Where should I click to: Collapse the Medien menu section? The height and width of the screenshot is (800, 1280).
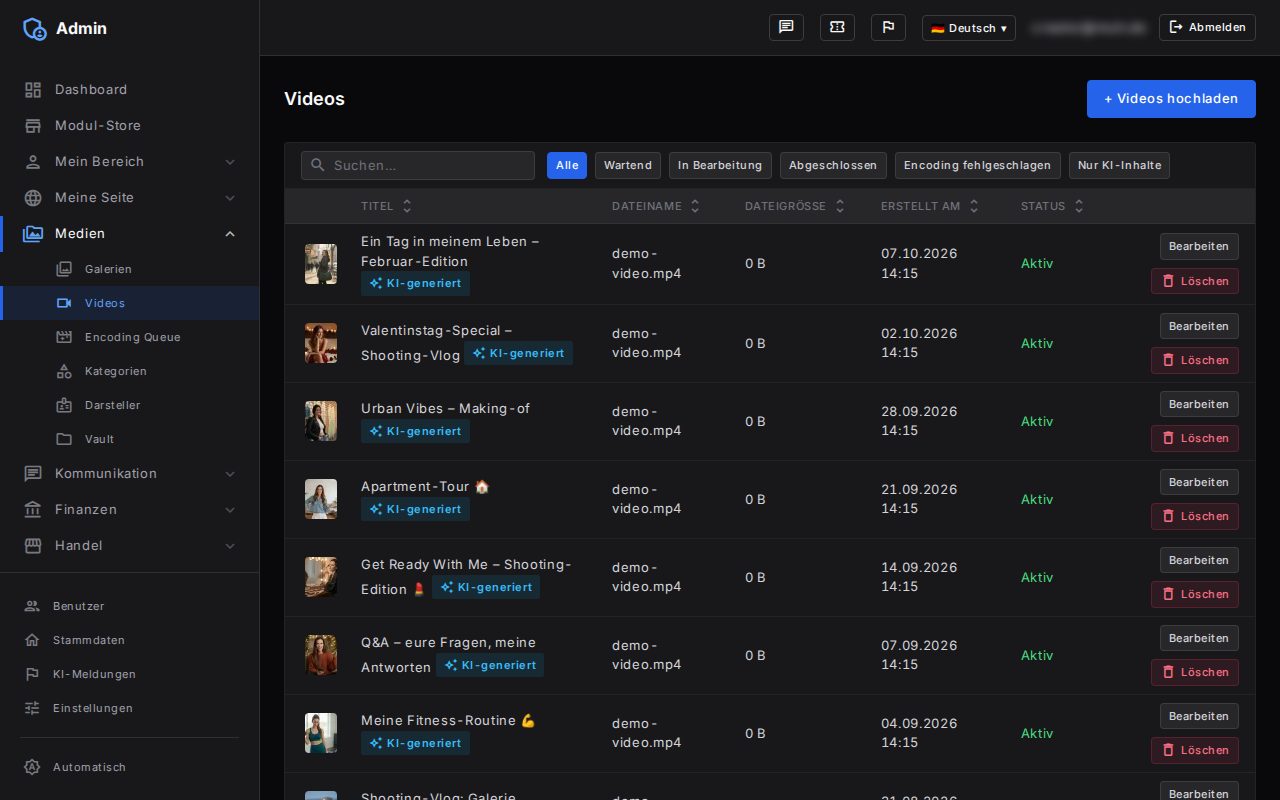(x=130, y=233)
